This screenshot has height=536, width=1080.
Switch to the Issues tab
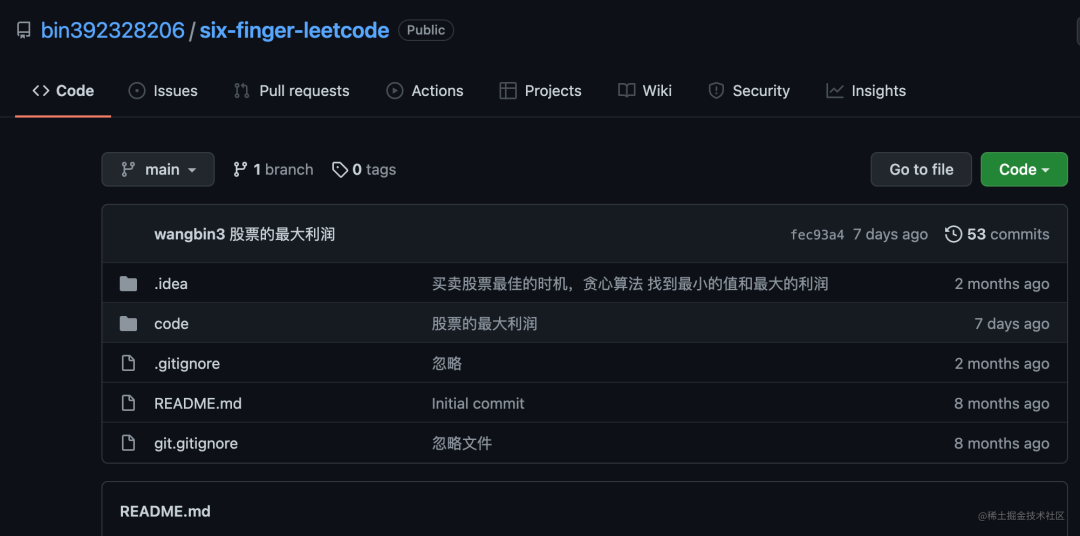(x=163, y=91)
